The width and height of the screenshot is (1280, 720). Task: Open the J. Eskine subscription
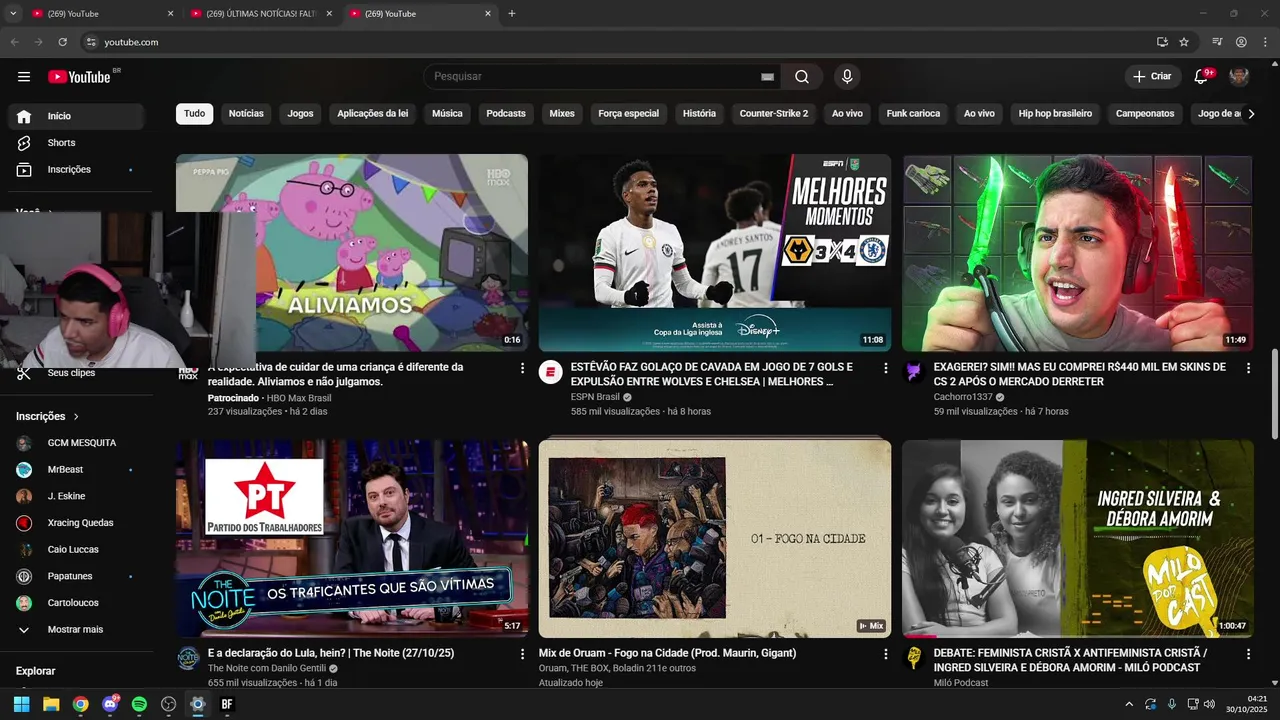pyautogui.click(x=76, y=497)
